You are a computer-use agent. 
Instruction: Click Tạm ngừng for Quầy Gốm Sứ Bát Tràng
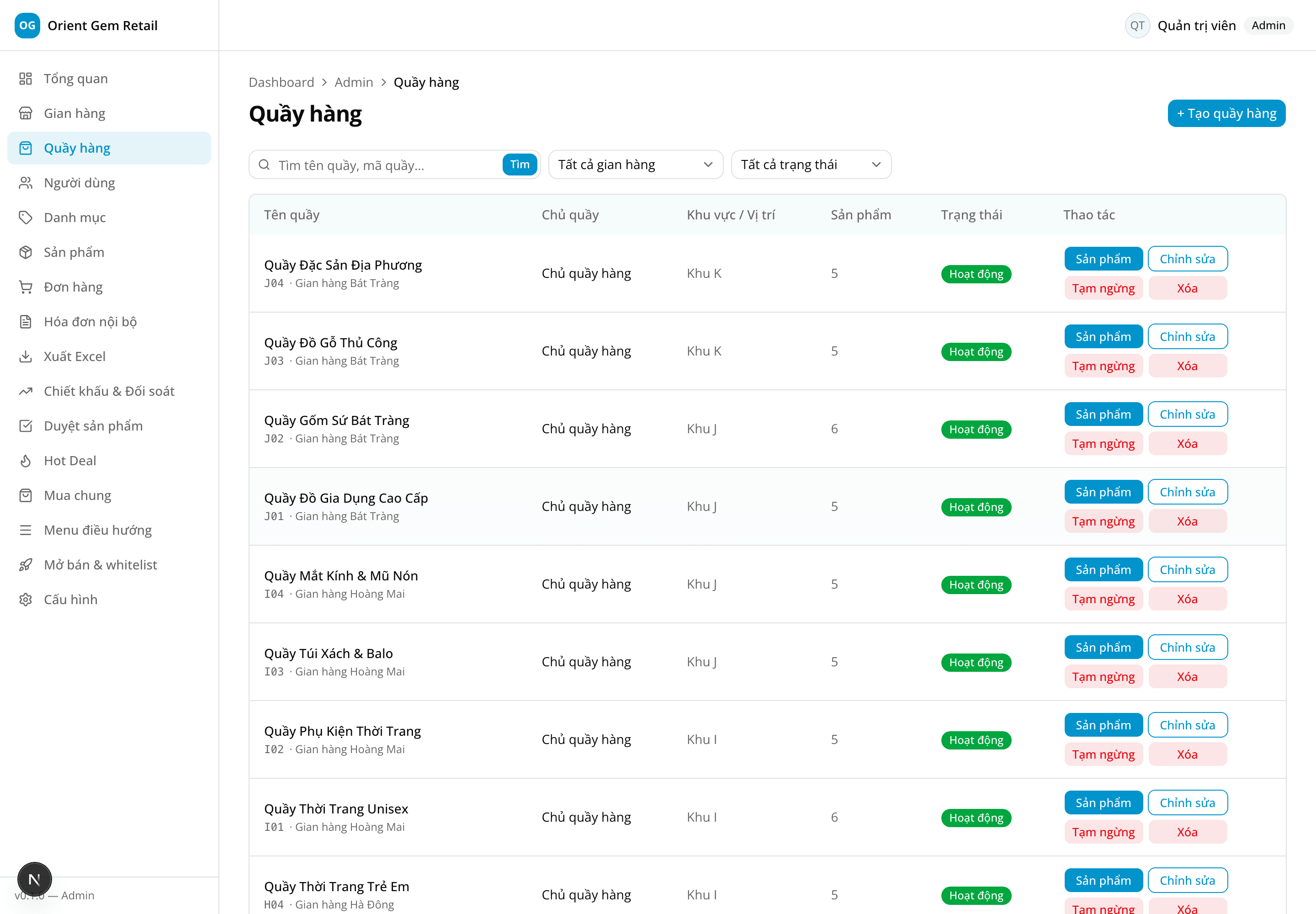[x=1103, y=444]
